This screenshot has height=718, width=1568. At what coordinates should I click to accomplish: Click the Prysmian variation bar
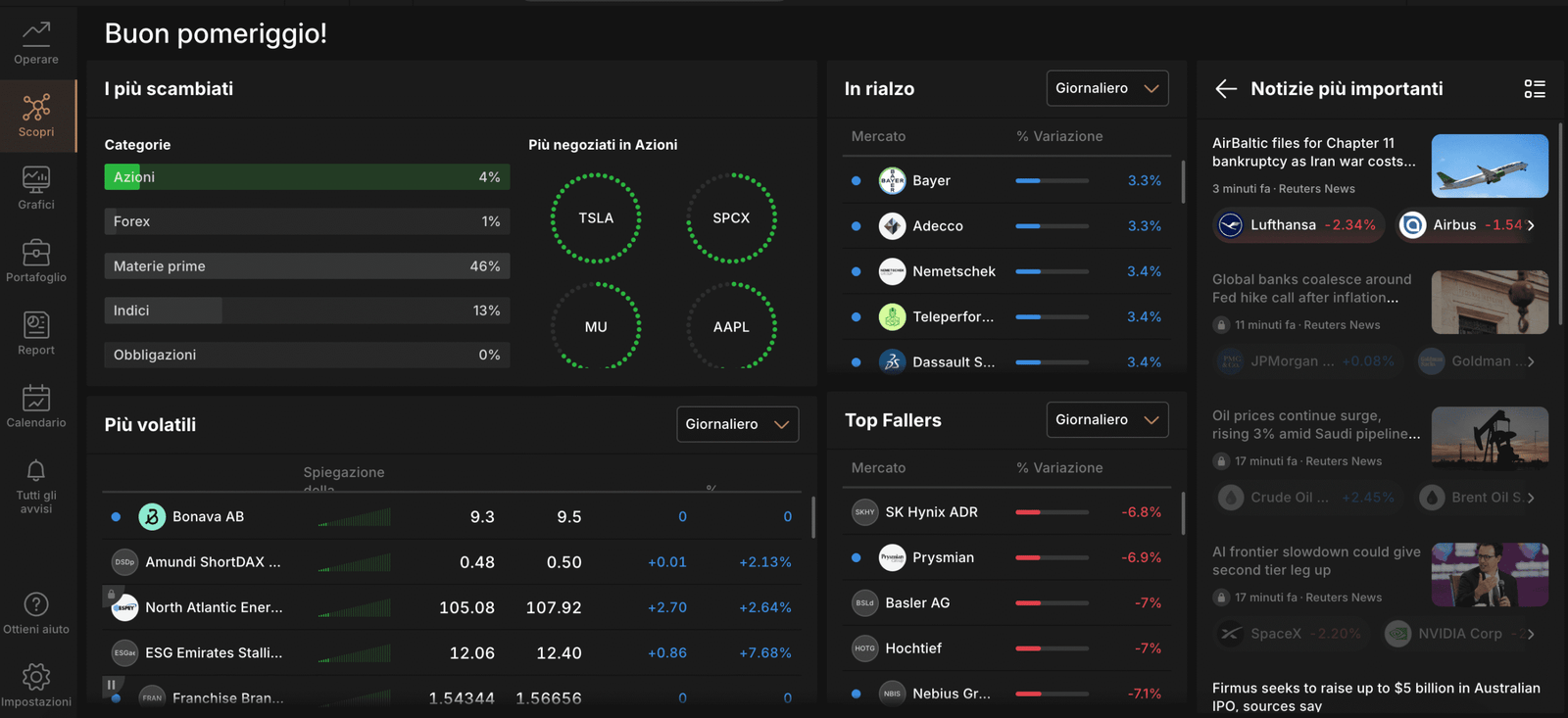point(1052,557)
